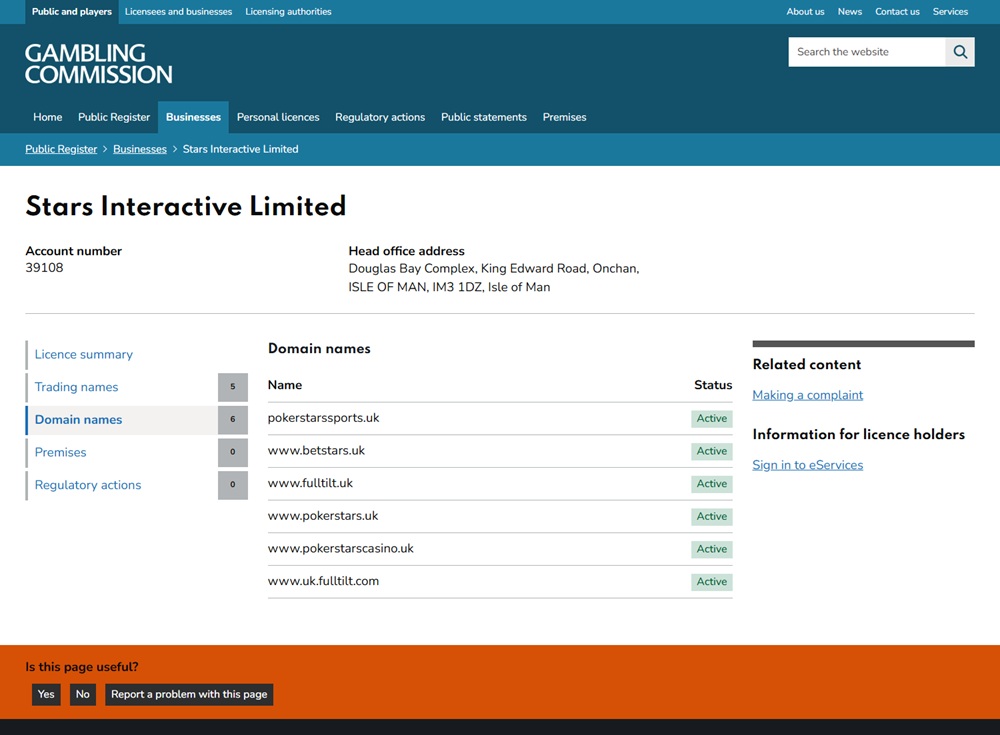This screenshot has height=735, width=1000.
Task: Select Licensees and businesses top tab
Action: coord(179,11)
